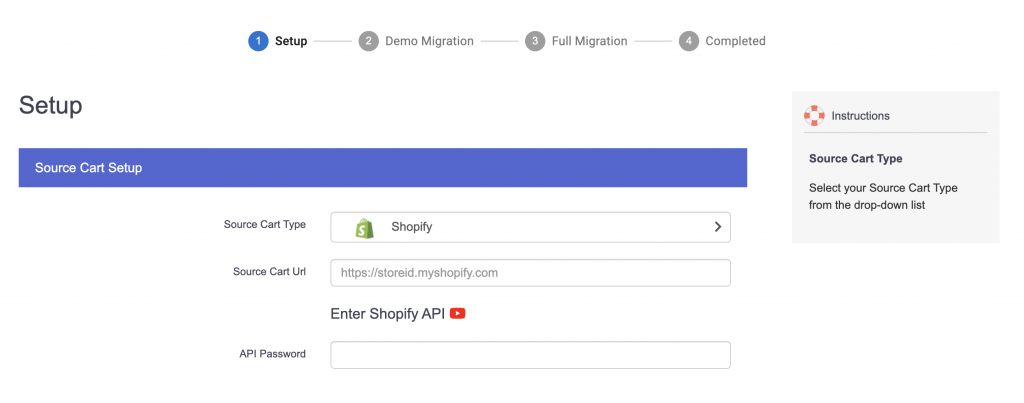Open the YouTube video icon beside Shopify API
This screenshot has height=403, width=1024.
[457, 314]
